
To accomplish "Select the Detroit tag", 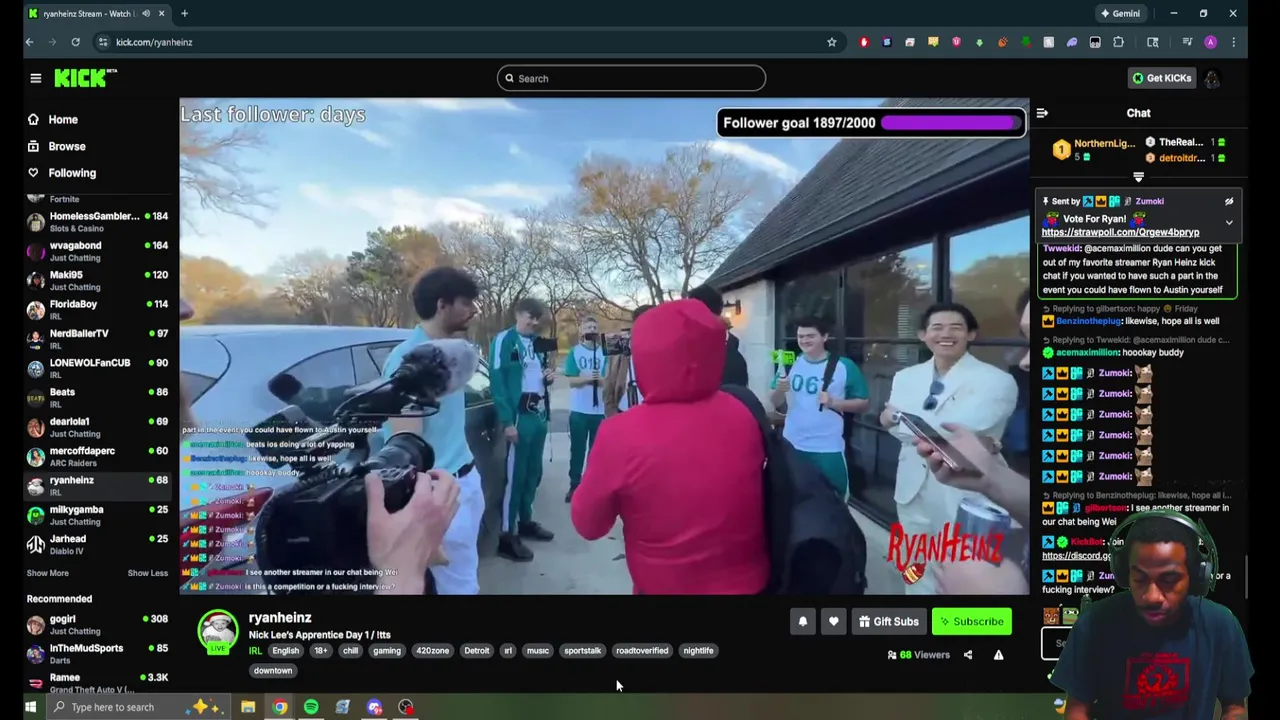I will click(476, 651).
